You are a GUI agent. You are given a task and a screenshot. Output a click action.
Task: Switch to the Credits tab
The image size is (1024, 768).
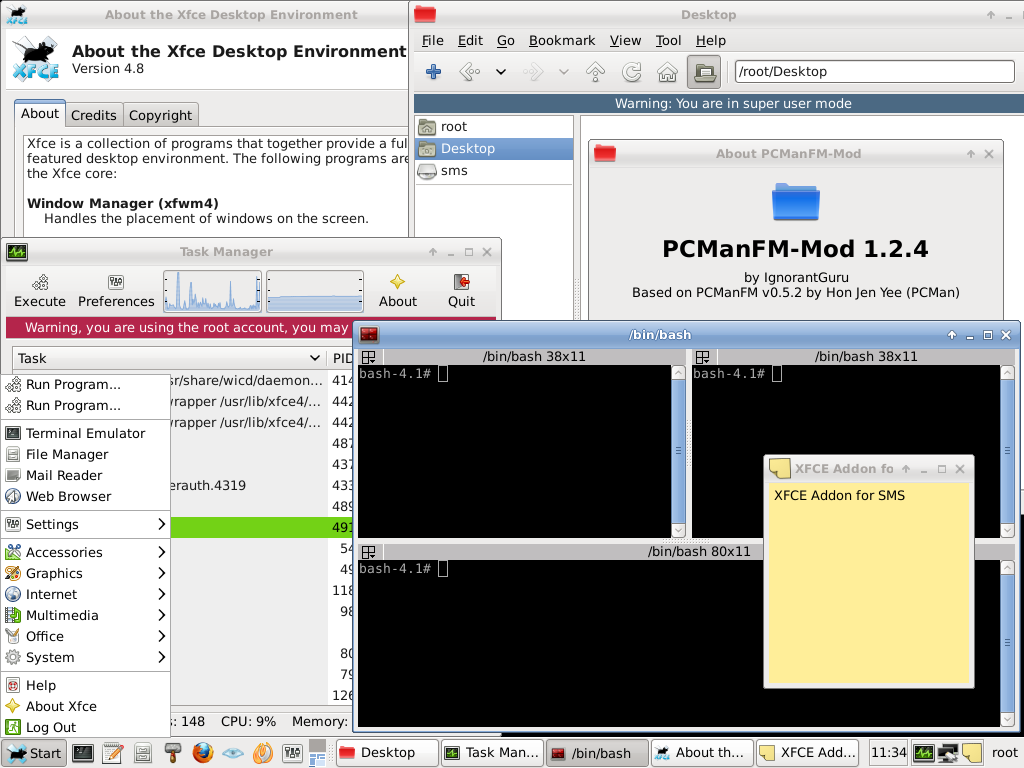pyautogui.click(x=94, y=115)
